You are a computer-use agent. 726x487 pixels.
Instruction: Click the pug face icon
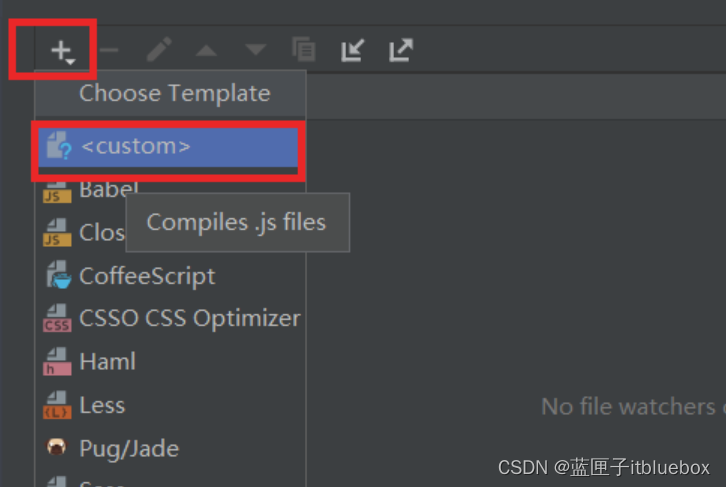pyautogui.click(x=57, y=448)
